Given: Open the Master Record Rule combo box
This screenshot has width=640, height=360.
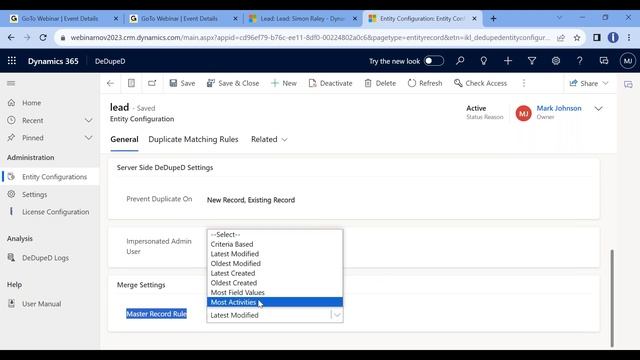Looking at the screenshot, I should (x=275, y=315).
